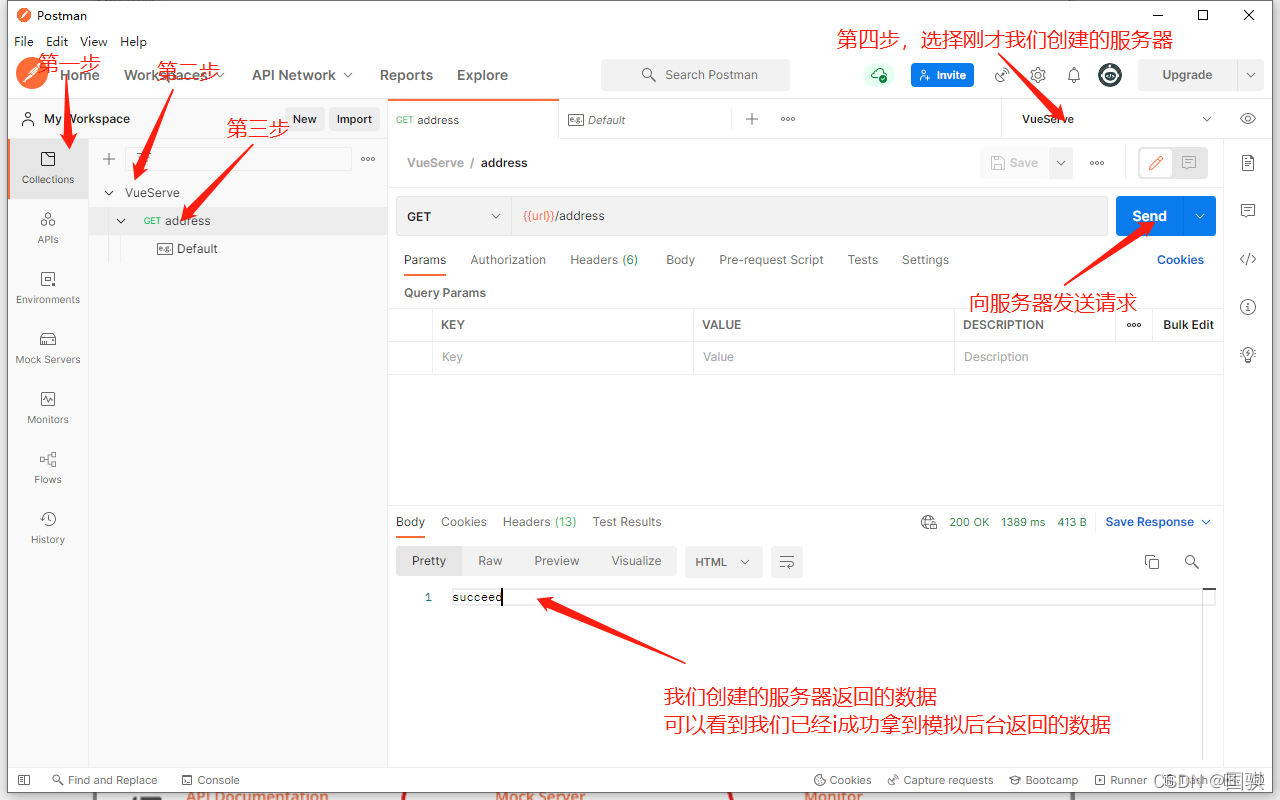Open collections panel more options
The width and height of the screenshot is (1280, 800).
[x=368, y=159]
